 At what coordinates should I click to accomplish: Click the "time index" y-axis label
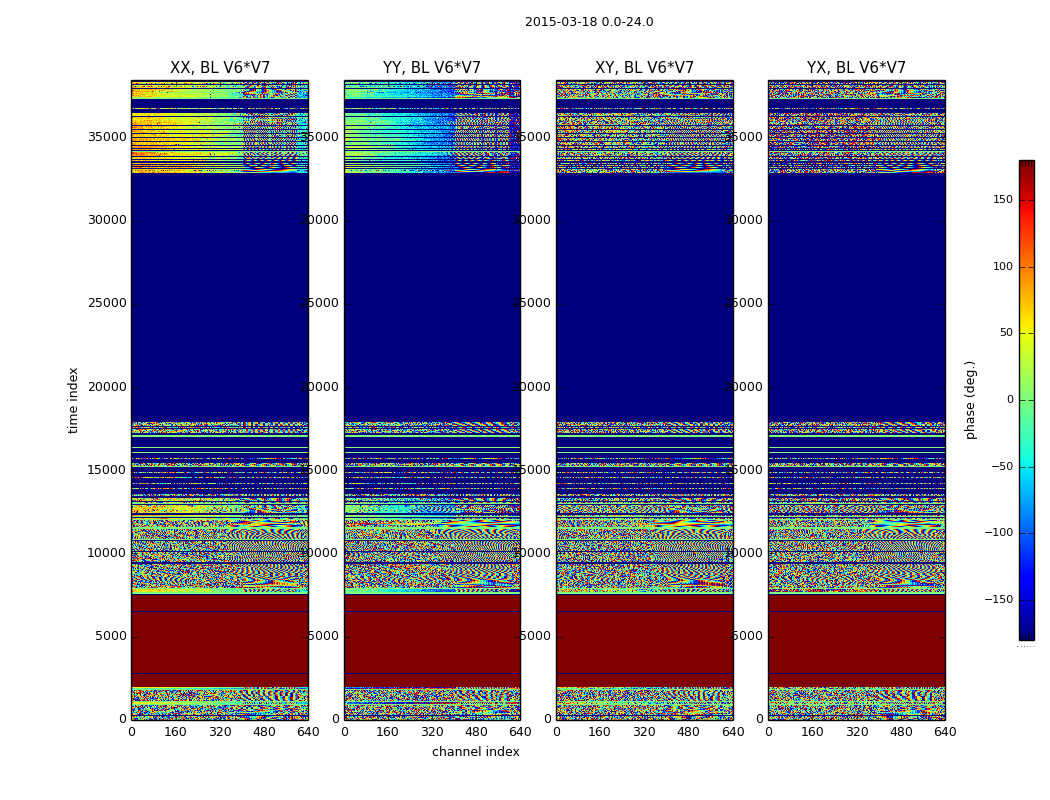pyautogui.click(x=73, y=399)
